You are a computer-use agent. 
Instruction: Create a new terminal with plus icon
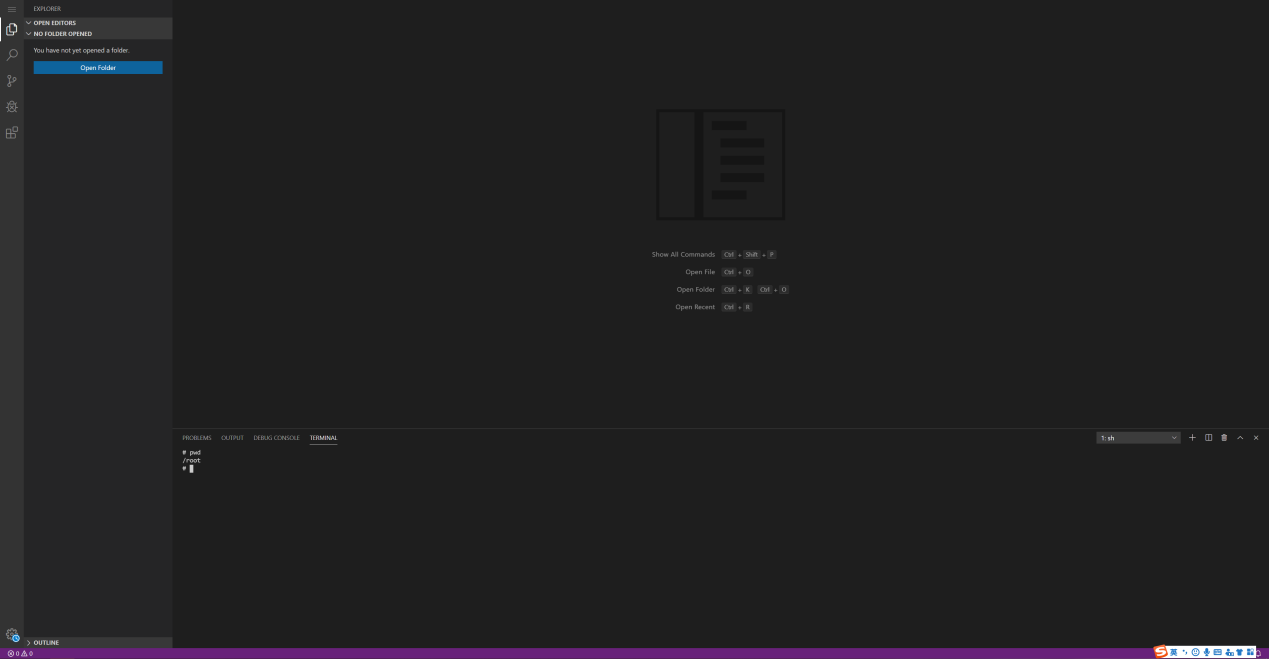[x=1192, y=438]
